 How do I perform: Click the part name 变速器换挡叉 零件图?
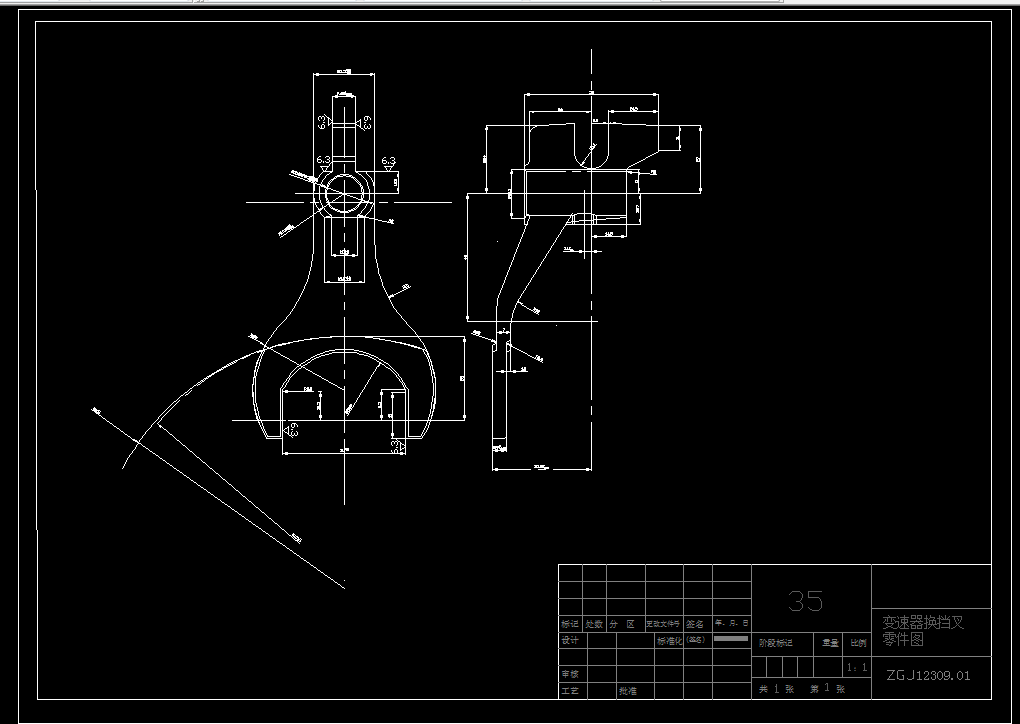[923, 632]
